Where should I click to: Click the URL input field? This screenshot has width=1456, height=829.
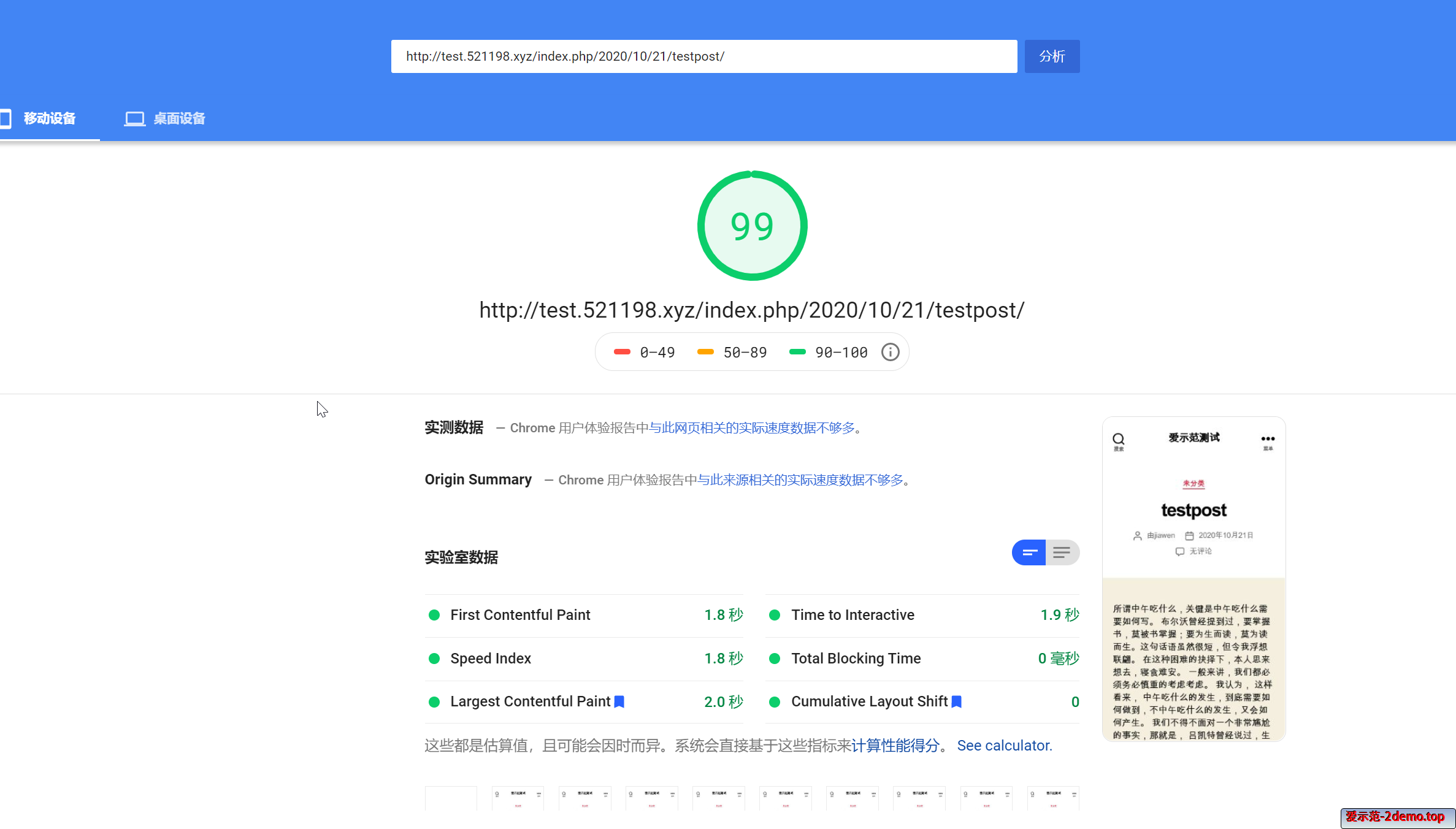(x=703, y=56)
